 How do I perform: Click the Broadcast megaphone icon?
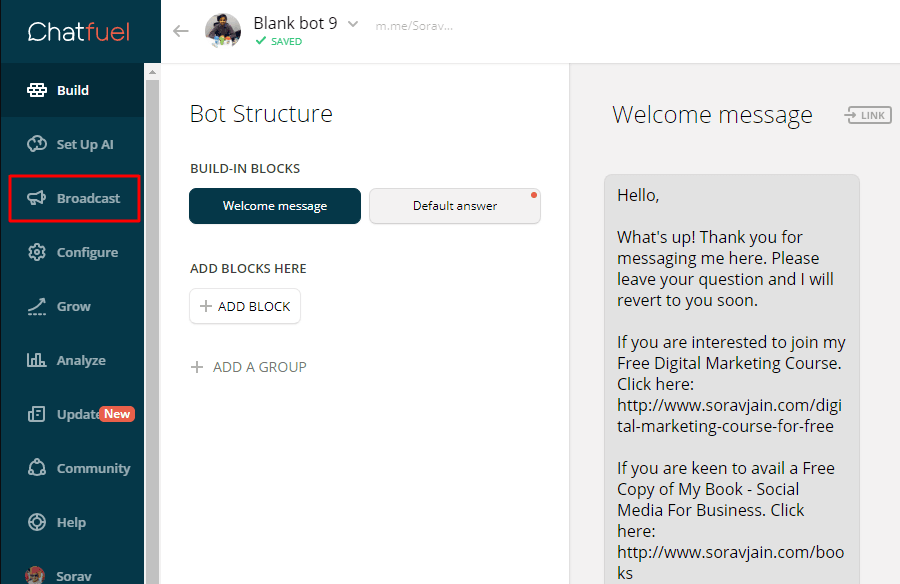pos(37,198)
